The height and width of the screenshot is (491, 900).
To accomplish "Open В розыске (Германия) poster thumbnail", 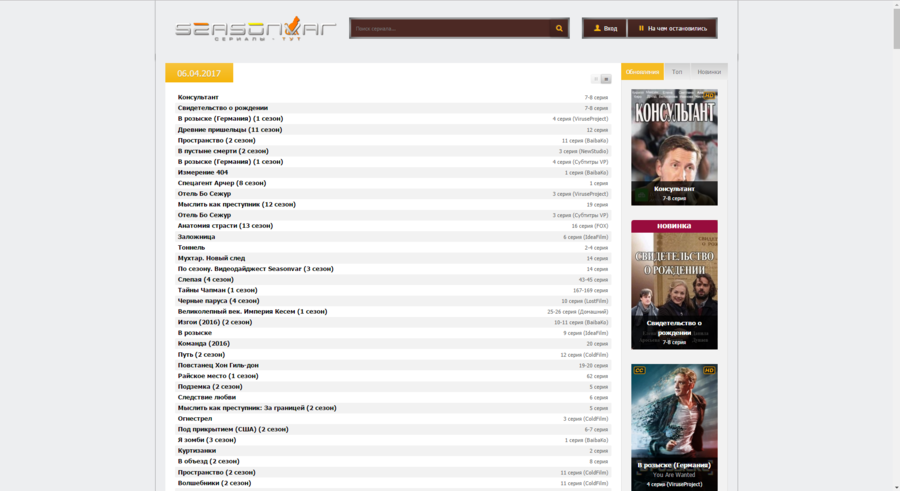I will pyautogui.click(x=674, y=427).
